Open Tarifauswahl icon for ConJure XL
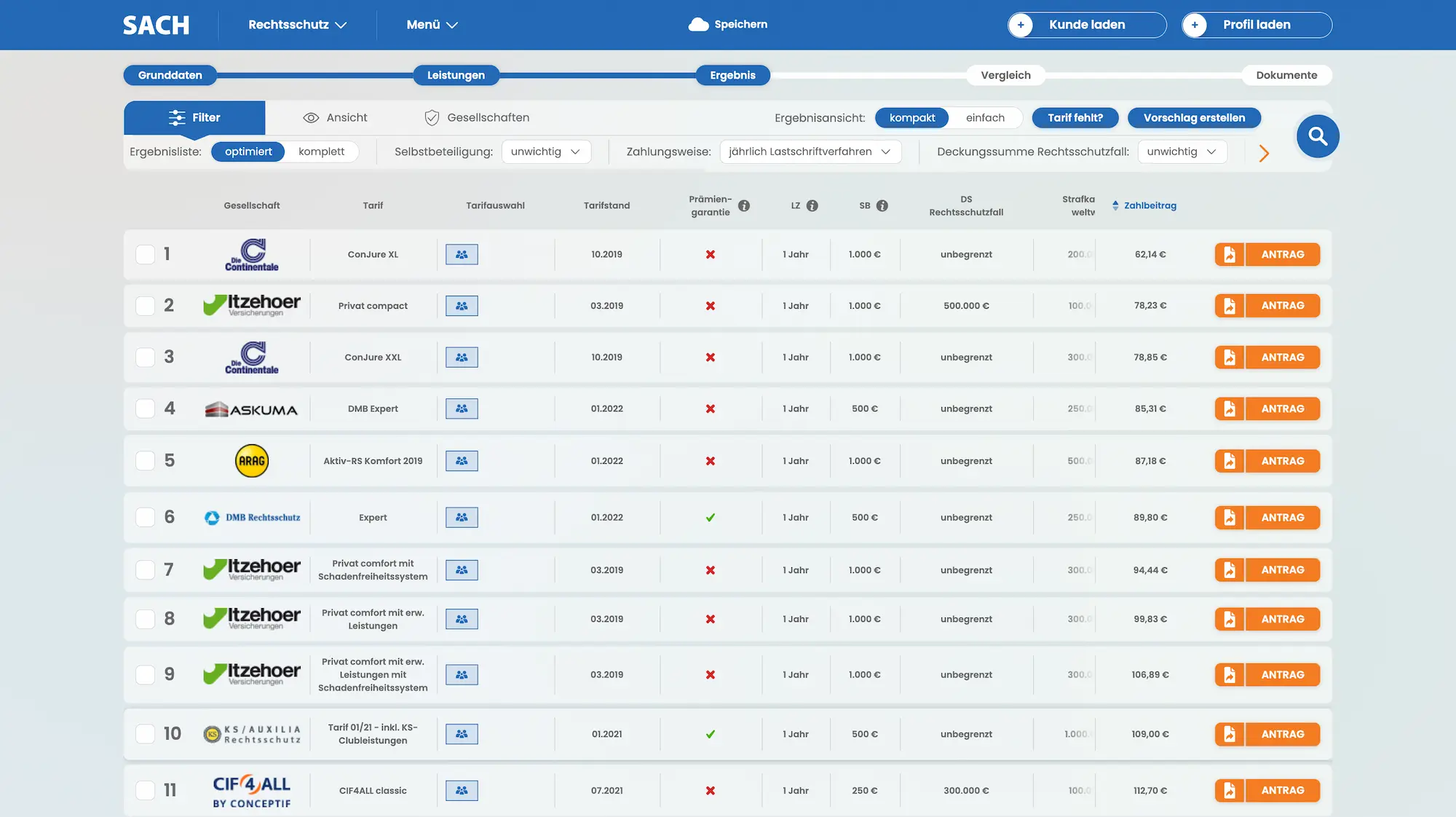The width and height of the screenshot is (1456, 817). tap(462, 255)
